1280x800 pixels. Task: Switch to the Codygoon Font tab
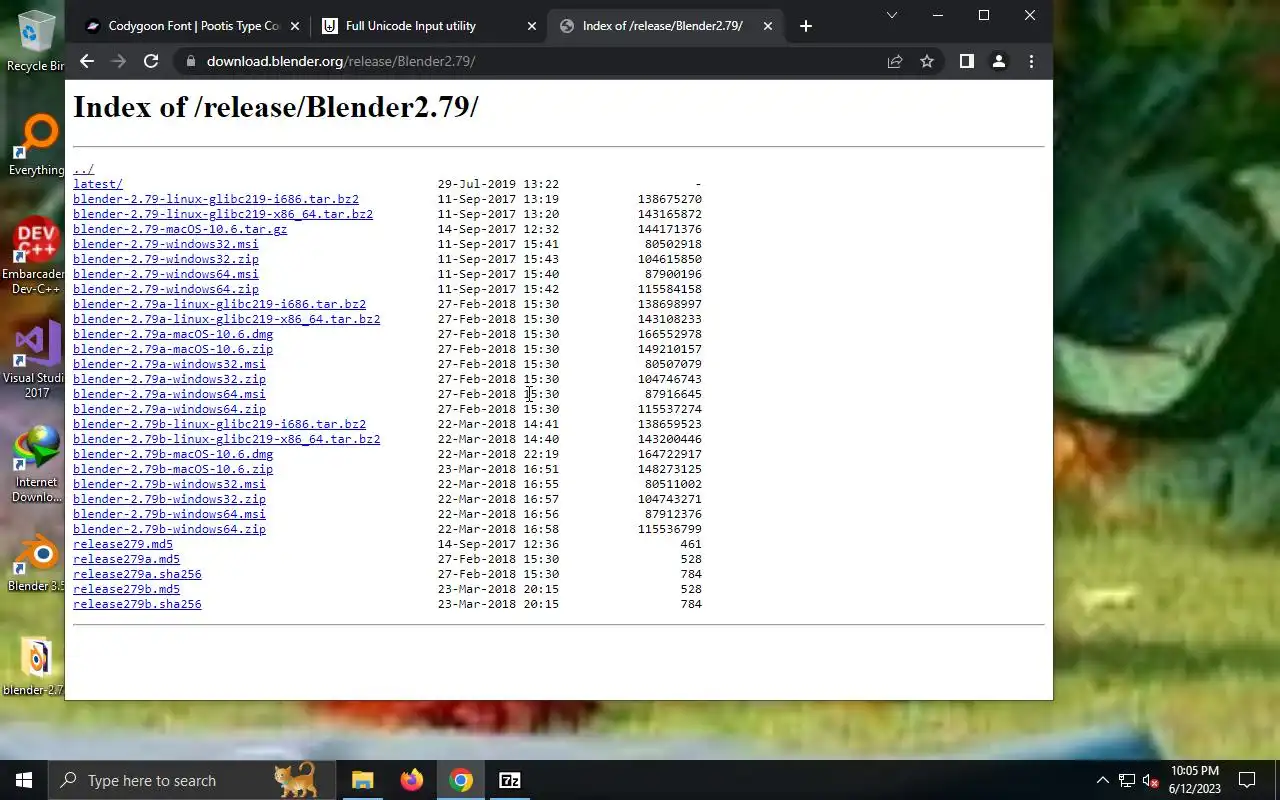point(190,26)
